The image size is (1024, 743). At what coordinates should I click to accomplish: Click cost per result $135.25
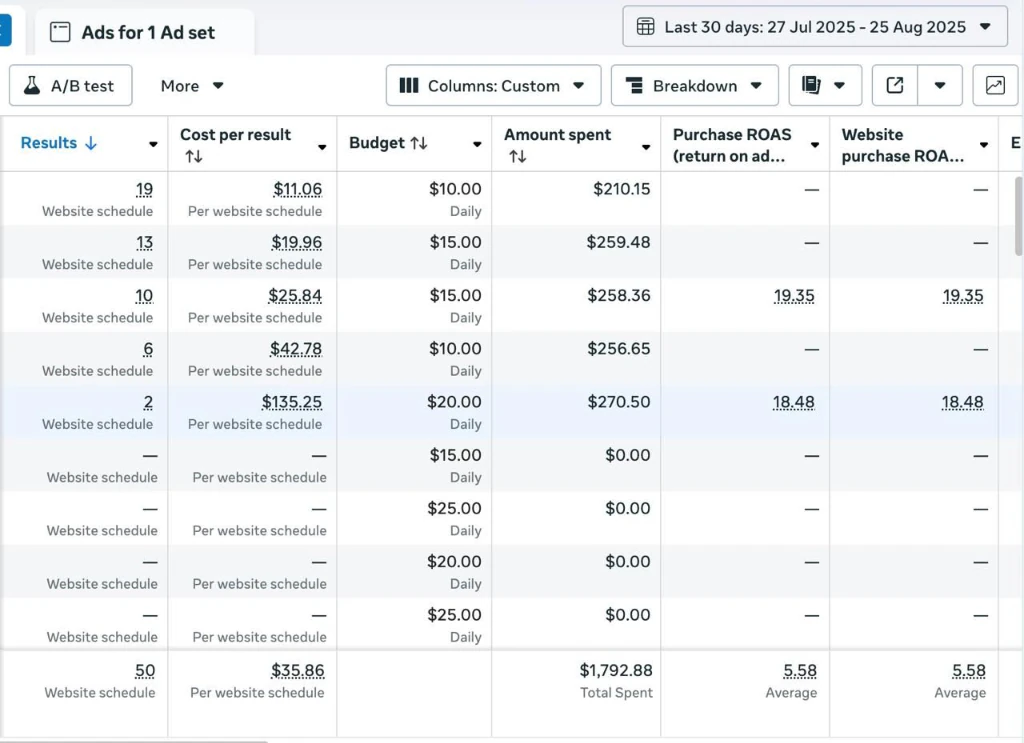(x=292, y=402)
